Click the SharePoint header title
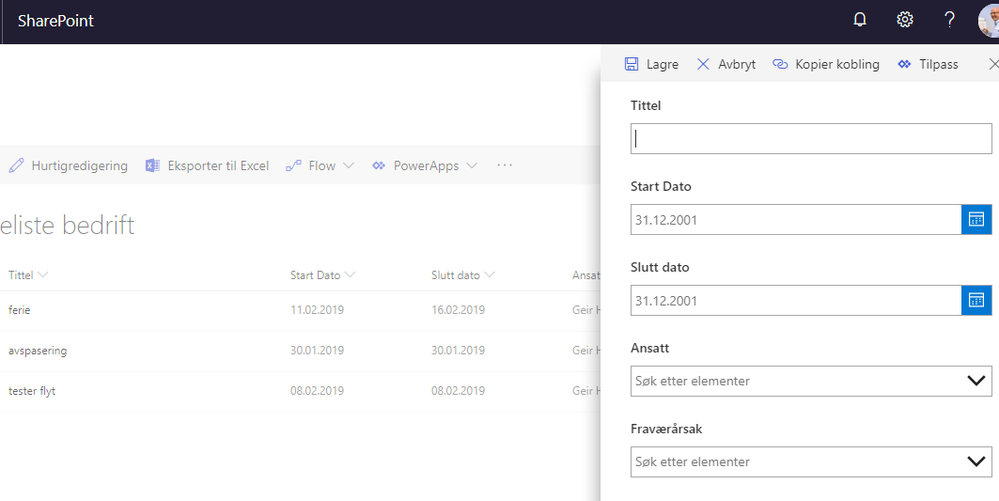 (x=55, y=21)
